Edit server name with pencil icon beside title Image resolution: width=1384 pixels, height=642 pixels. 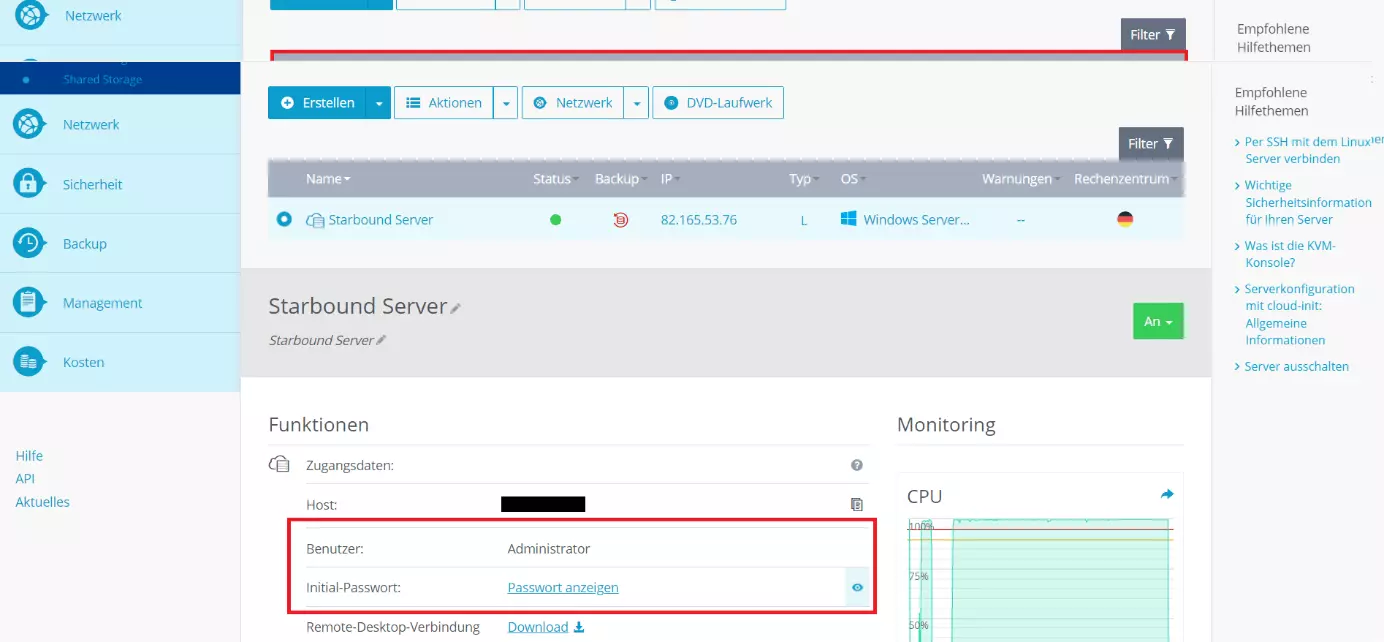[x=456, y=309]
